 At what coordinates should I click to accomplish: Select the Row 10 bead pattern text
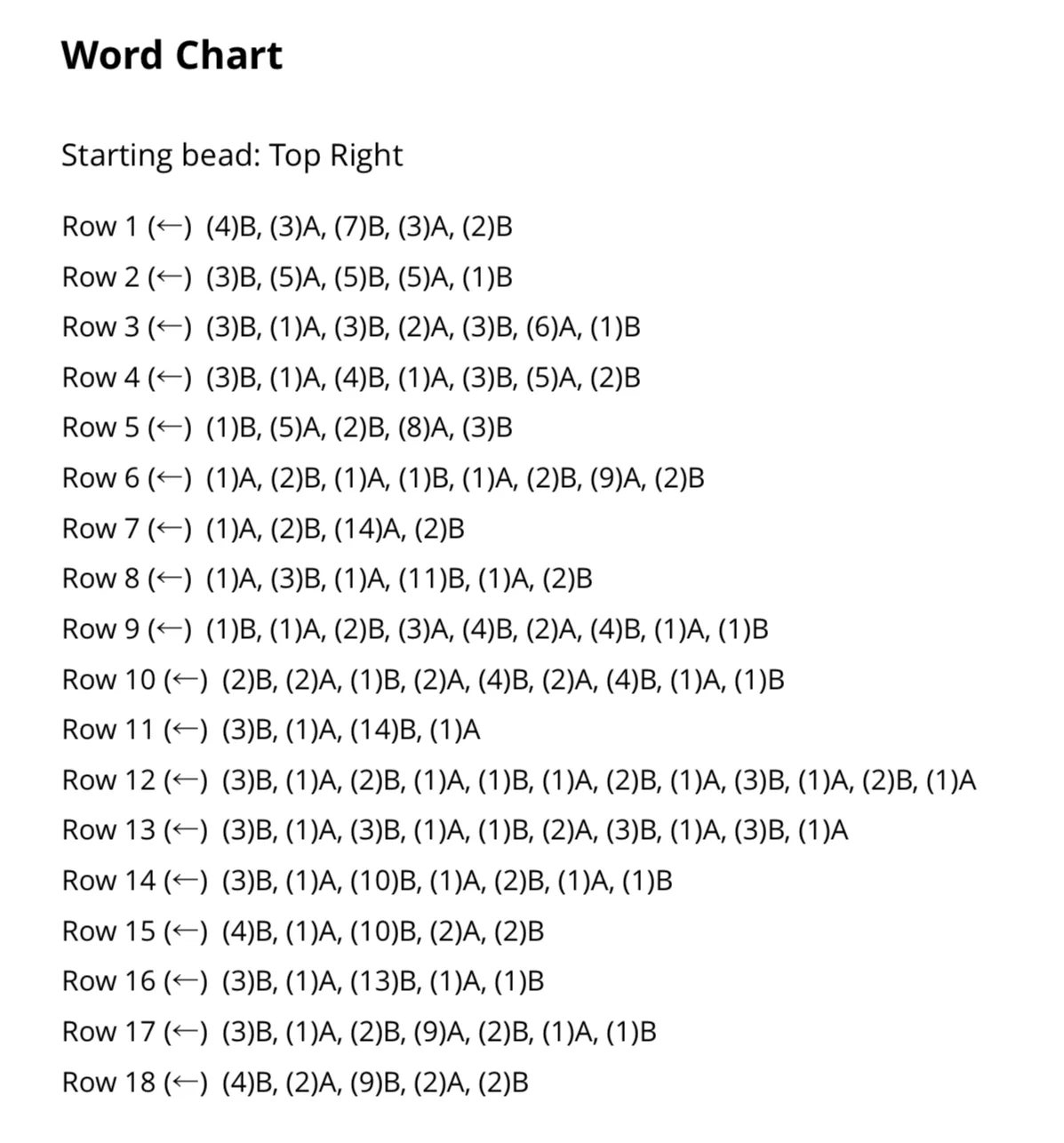(422, 681)
